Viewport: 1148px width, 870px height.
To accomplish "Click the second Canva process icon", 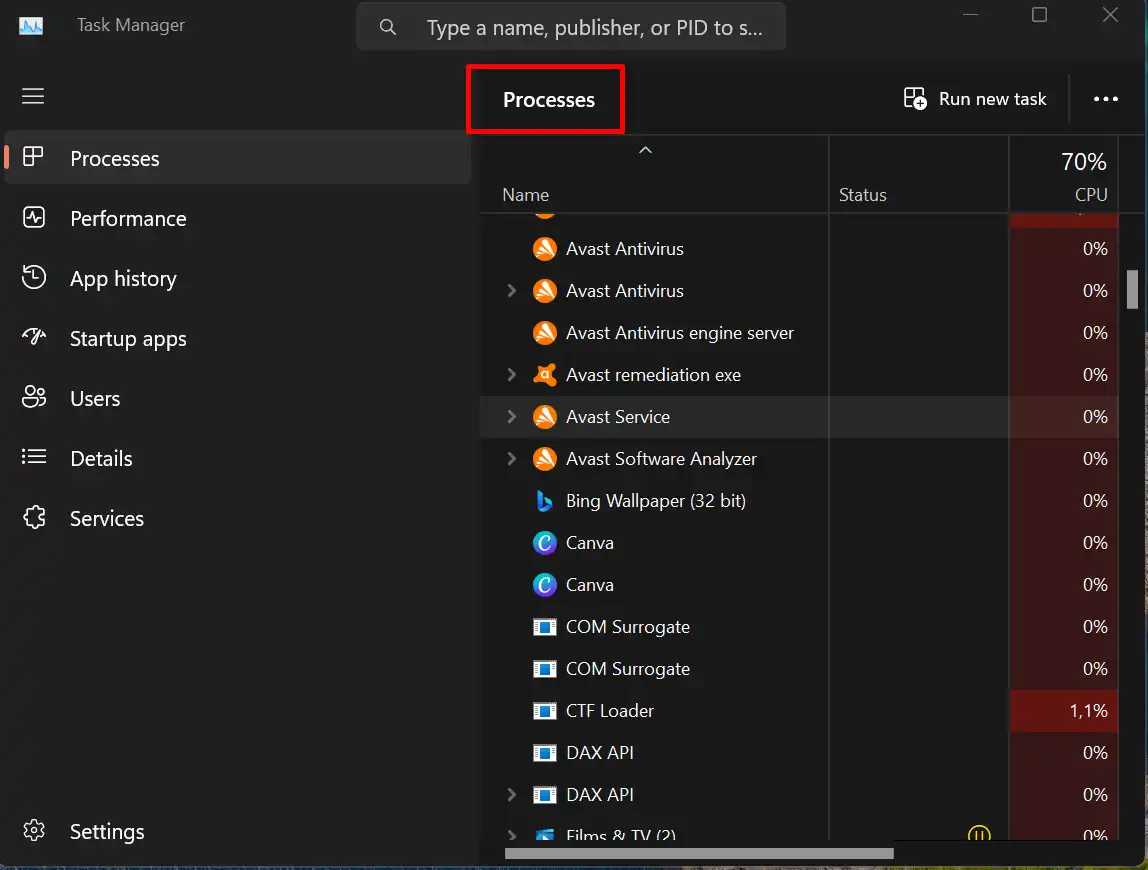I will 544,584.
